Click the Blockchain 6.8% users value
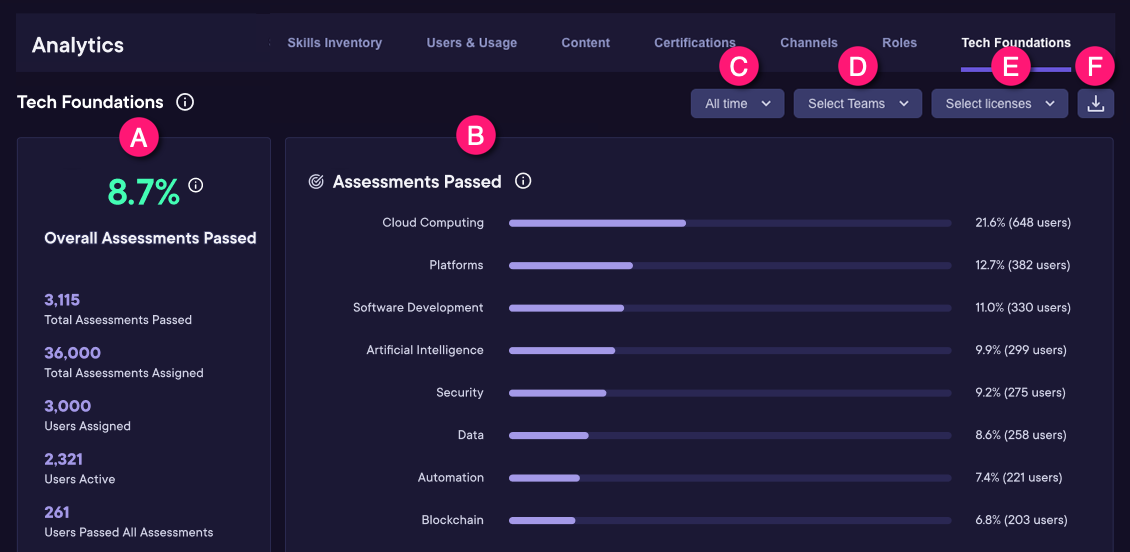Image resolution: width=1130 pixels, height=552 pixels. pyautogui.click(x=1021, y=520)
